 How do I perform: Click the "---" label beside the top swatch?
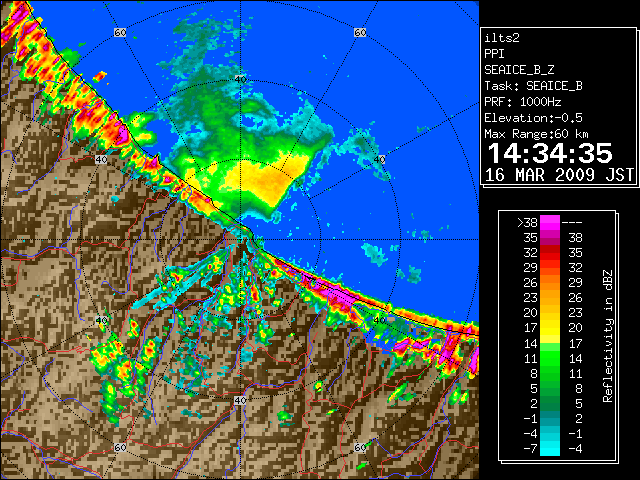point(572,222)
